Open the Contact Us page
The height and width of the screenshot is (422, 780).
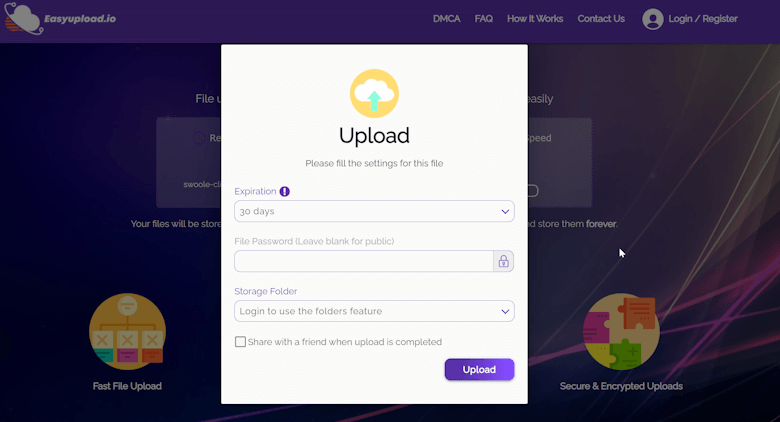601,19
